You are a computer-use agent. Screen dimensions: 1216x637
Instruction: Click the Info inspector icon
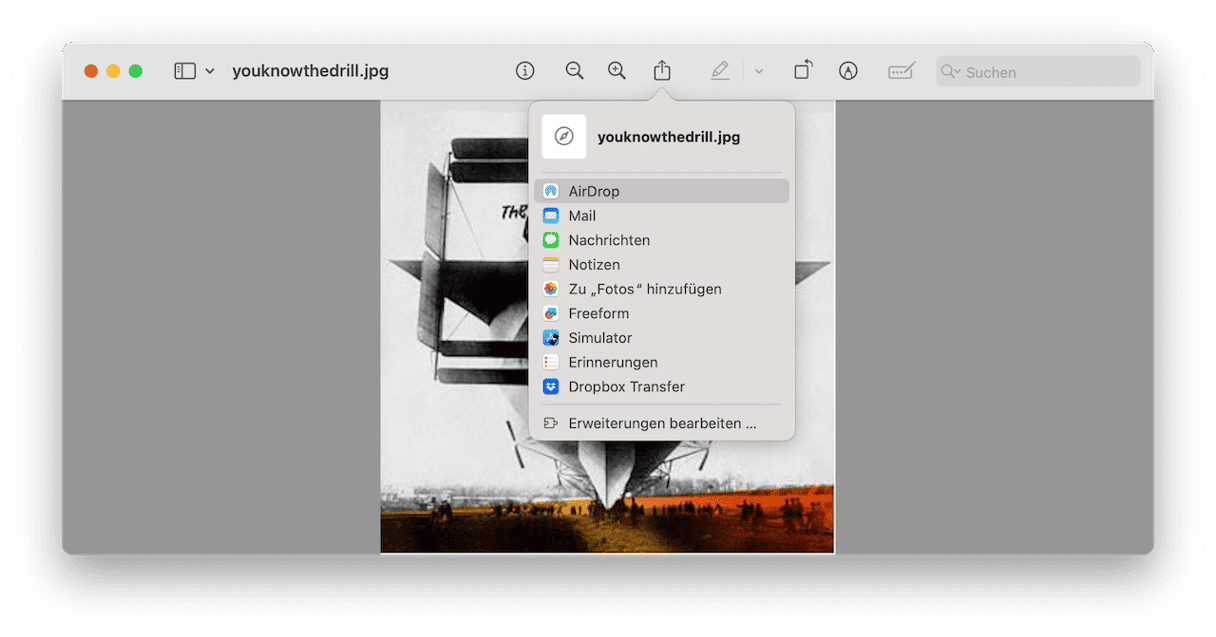coord(525,71)
